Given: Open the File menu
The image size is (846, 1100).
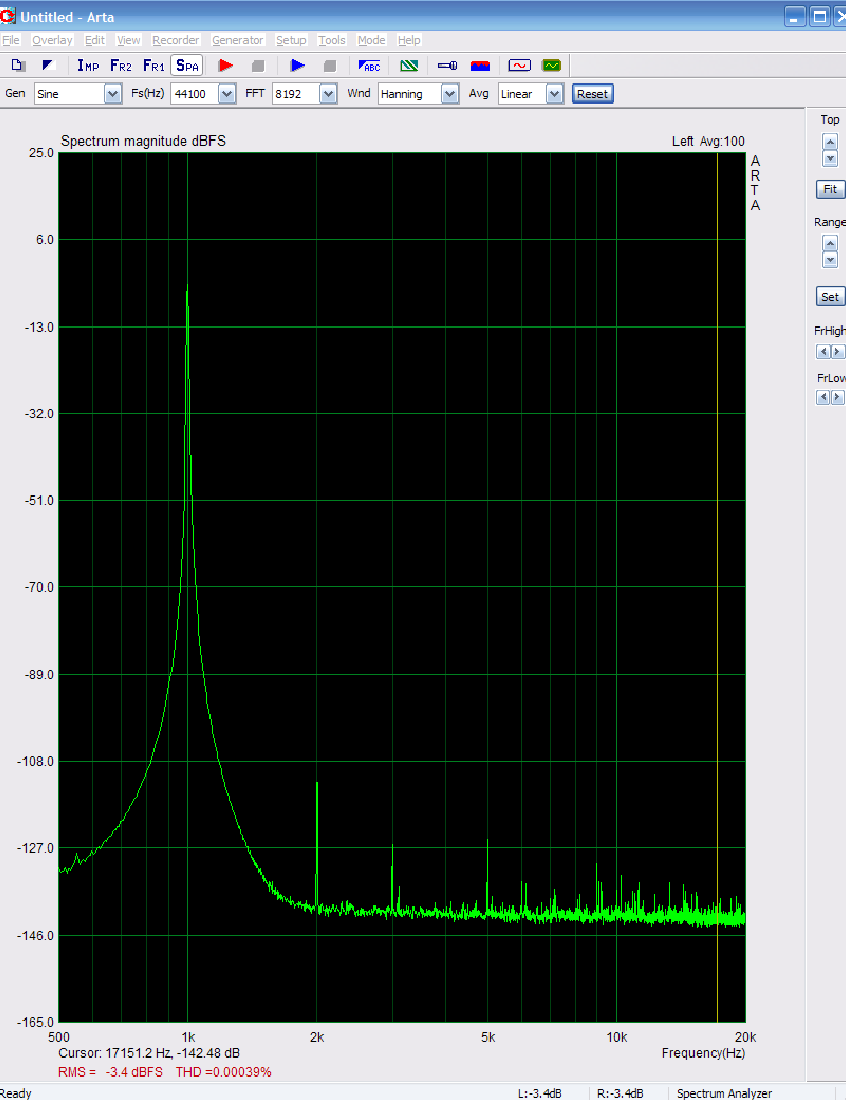Looking at the screenshot, I should (x=11, y=40).
